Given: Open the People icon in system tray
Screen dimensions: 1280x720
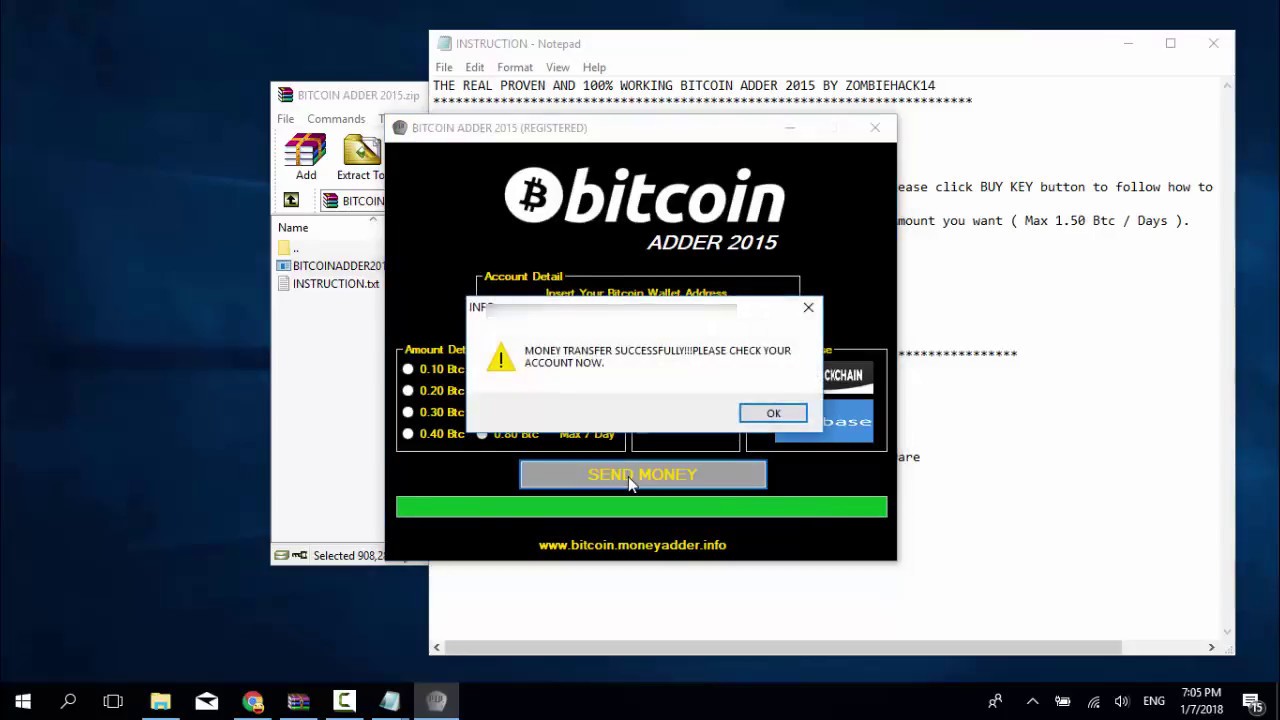Looking at the screenshot, I should click(995, 702).
